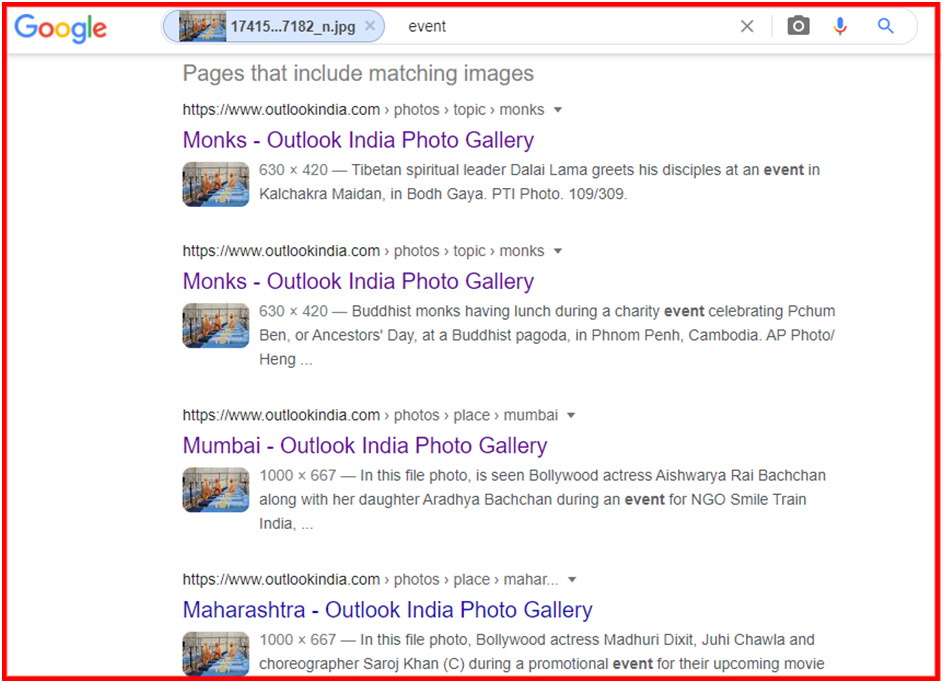The width and height of the screenshot is (944, 683).
Task: Open first 'Monks - Outlook India Photo Gallery' link
Action: (x=358, y=140)
